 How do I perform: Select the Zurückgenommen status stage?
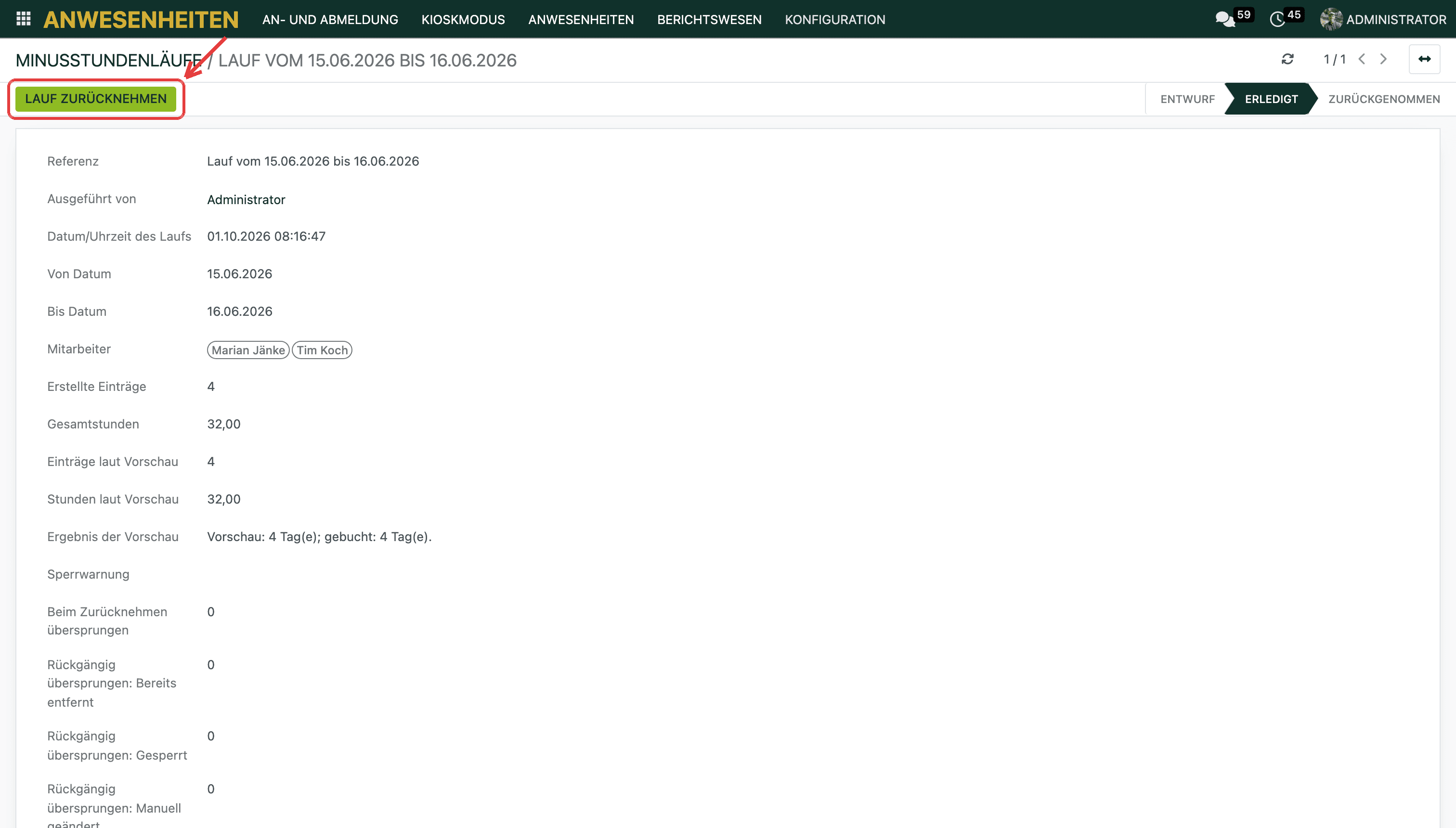click(x=1384, y=99)
